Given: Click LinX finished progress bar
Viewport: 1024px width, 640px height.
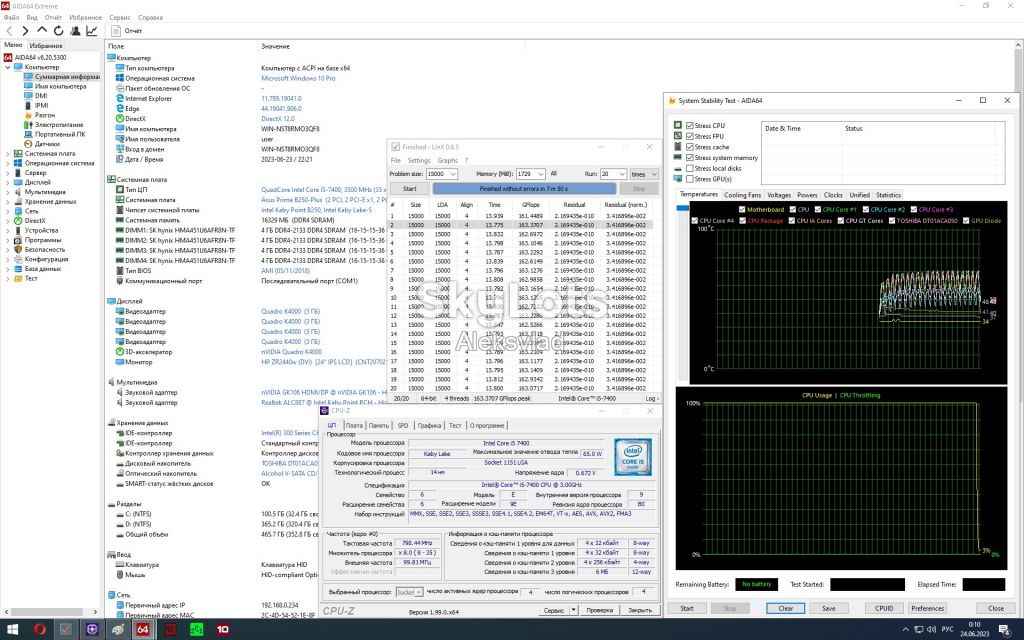Looking at the screenshot, I should 524,189.
